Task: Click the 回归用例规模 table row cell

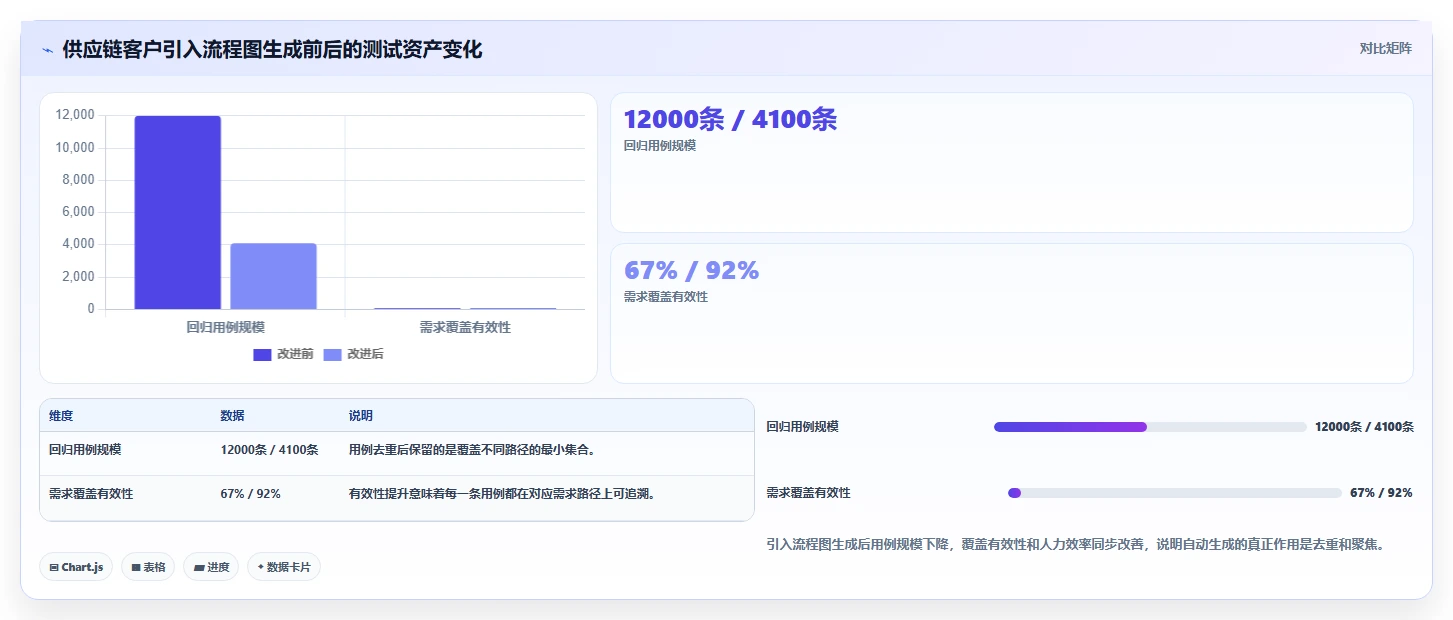Action: tap(85, 450)
